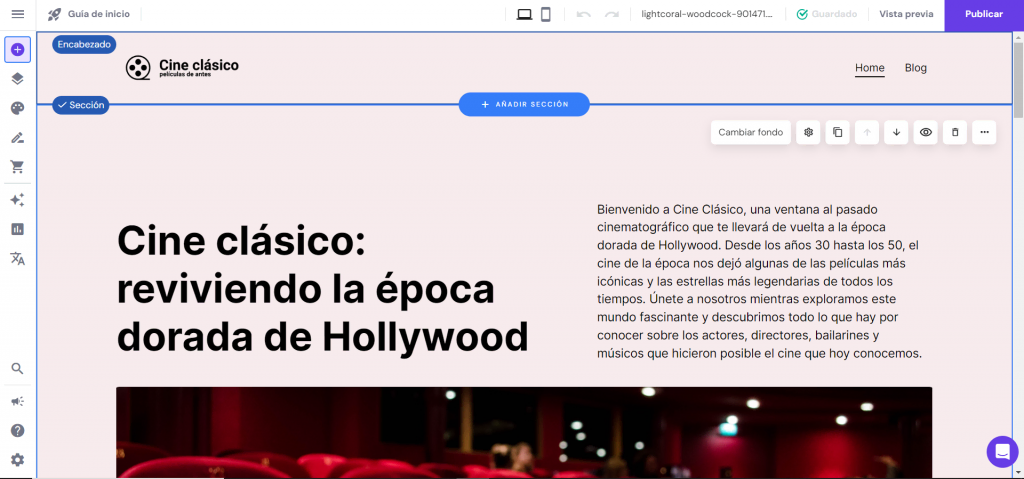
Task: Open AI tools sparkle icon
Action: click(x=17, y=200)
